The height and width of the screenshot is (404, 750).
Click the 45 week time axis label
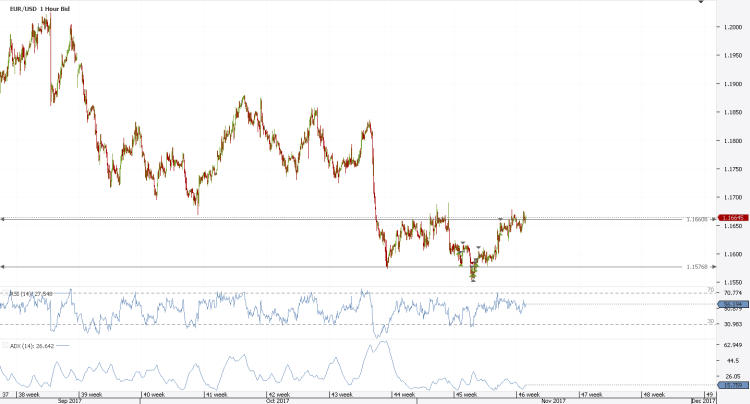(466, 395)
